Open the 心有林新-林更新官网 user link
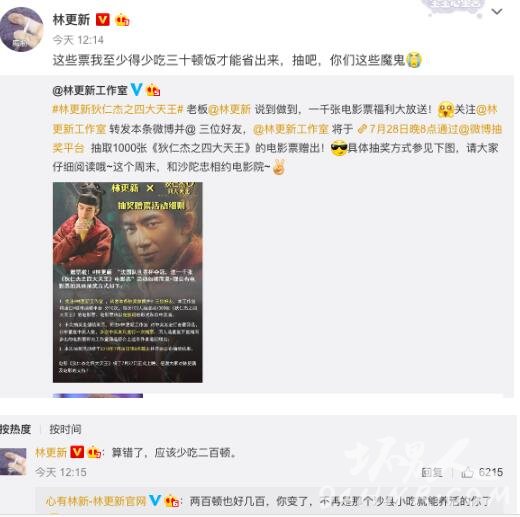This screenshot has height=517, width=520. coord(96,501)
